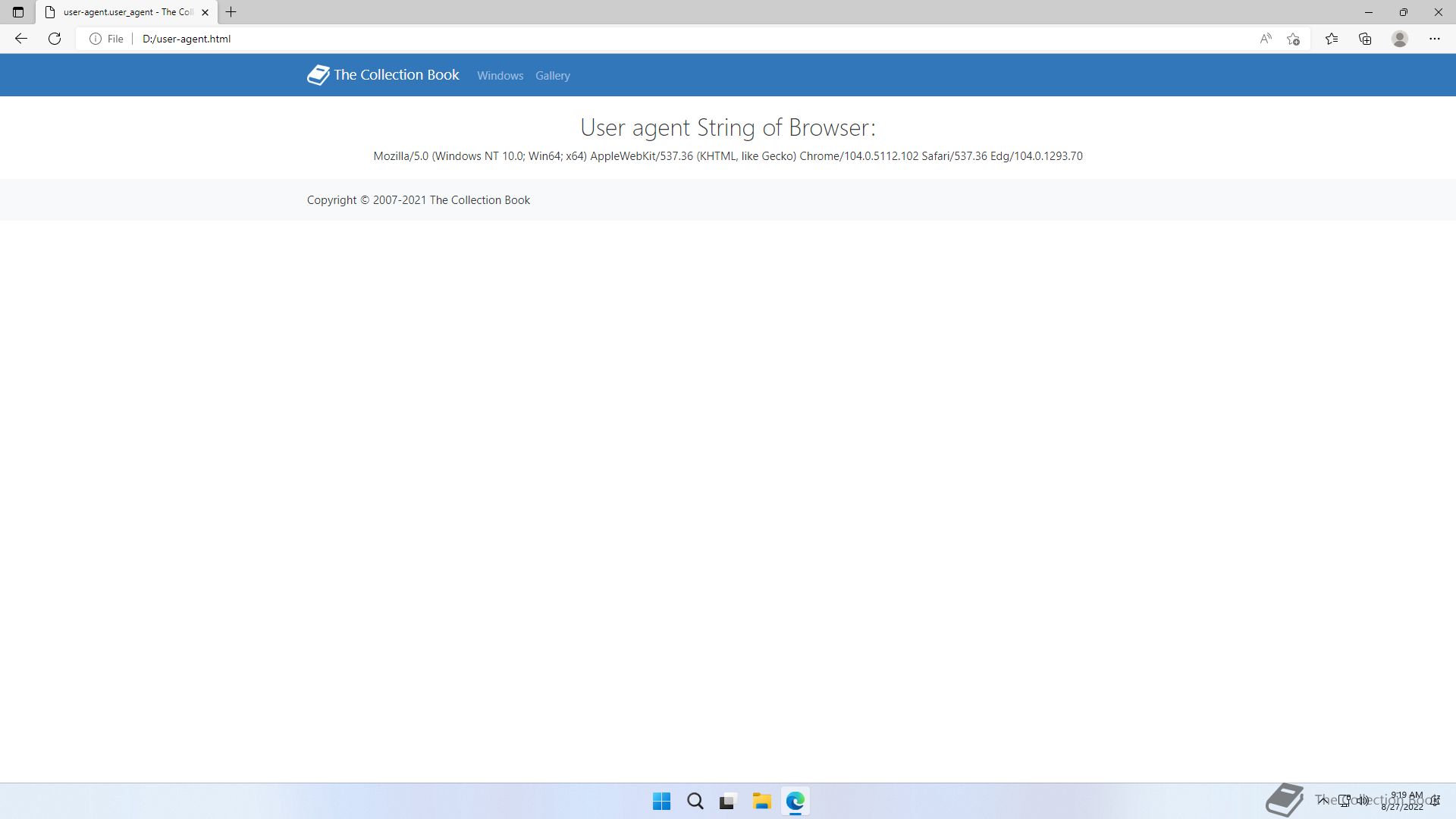Open File Explorer from the taskbar
This screenshot has width=1456, height=819.
pyautogui.click(x=761, y=801)
